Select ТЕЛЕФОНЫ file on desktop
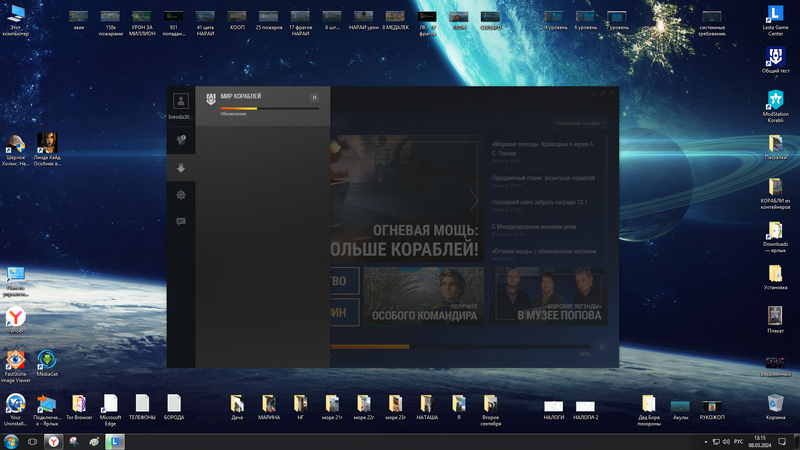The width and height of the screenshot is (800, 450). (x=142, y=407)
